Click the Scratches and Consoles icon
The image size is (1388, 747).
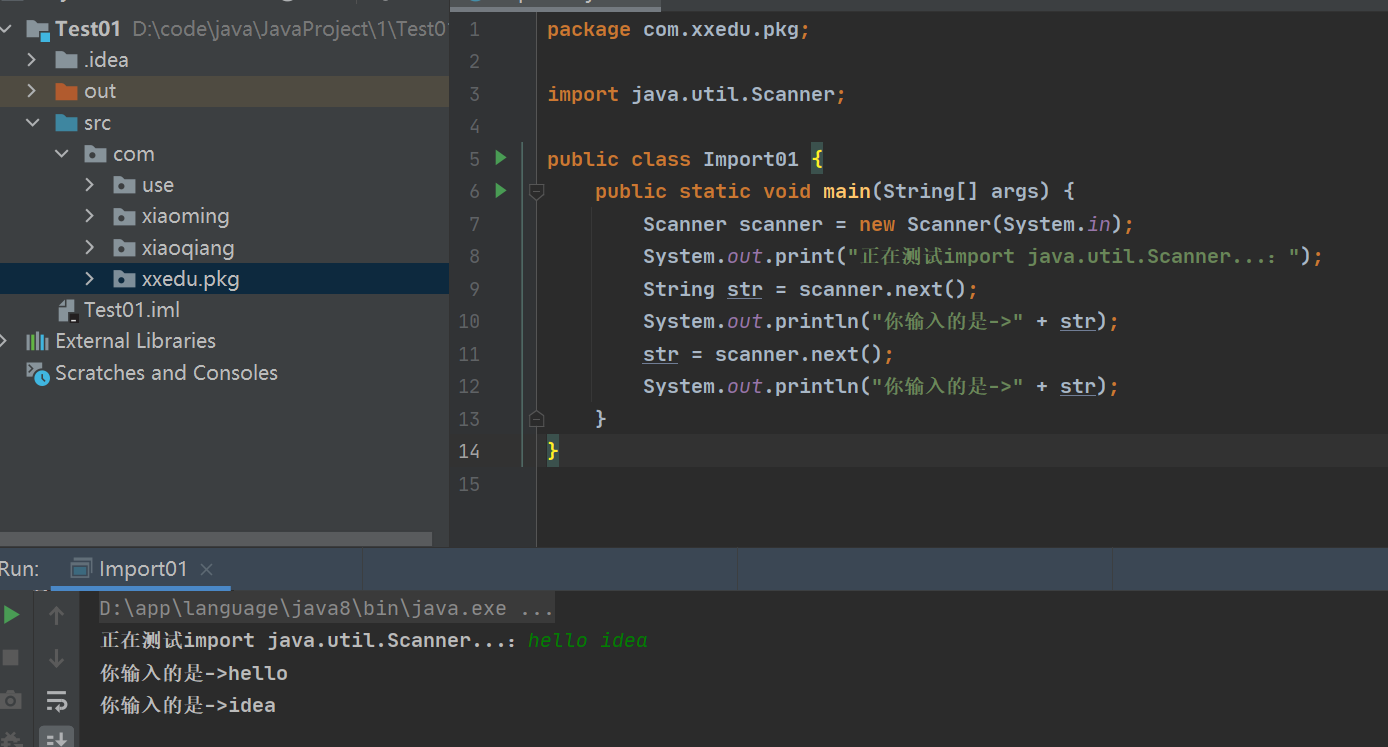pyautogui.click(x=37, y=373)
